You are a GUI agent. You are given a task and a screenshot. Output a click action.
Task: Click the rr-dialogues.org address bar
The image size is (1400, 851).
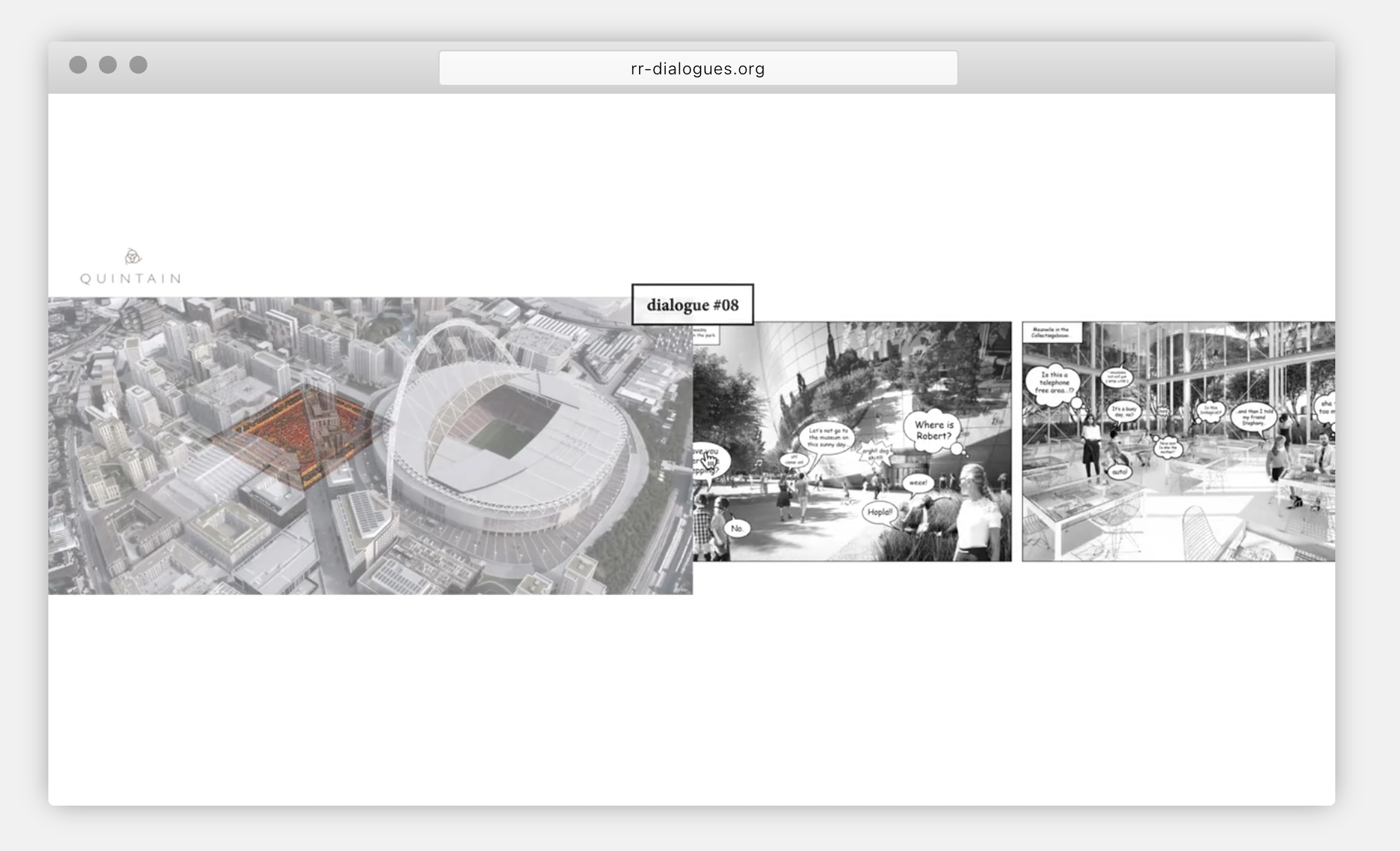[x=698, y=68]
